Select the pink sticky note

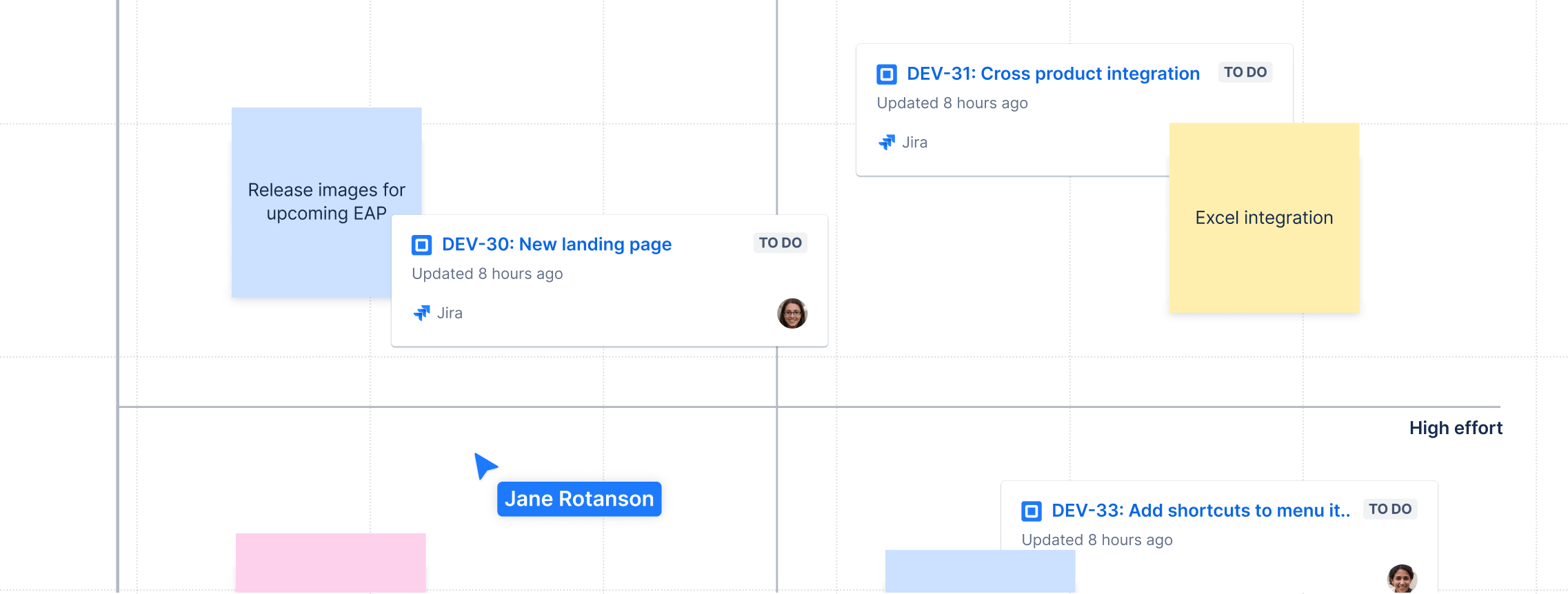(330, 562)
